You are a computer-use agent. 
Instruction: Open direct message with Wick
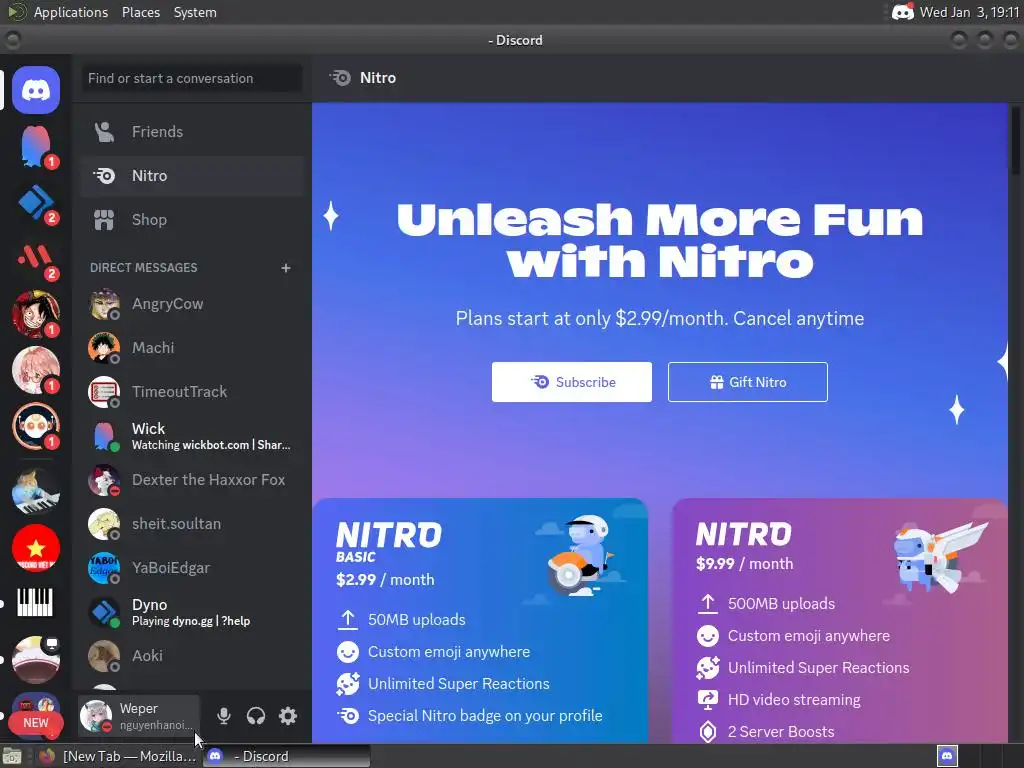point(191,436)
